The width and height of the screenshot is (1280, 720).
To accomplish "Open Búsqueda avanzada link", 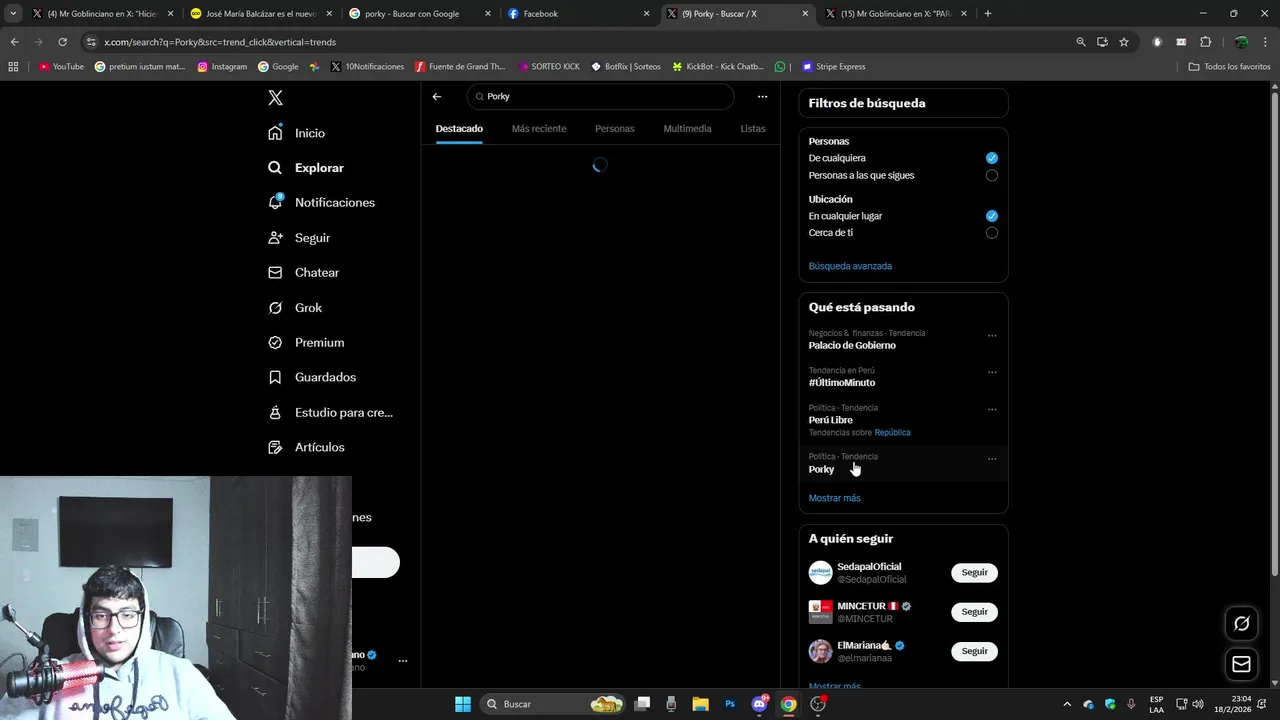I will (x=850, y=266).
